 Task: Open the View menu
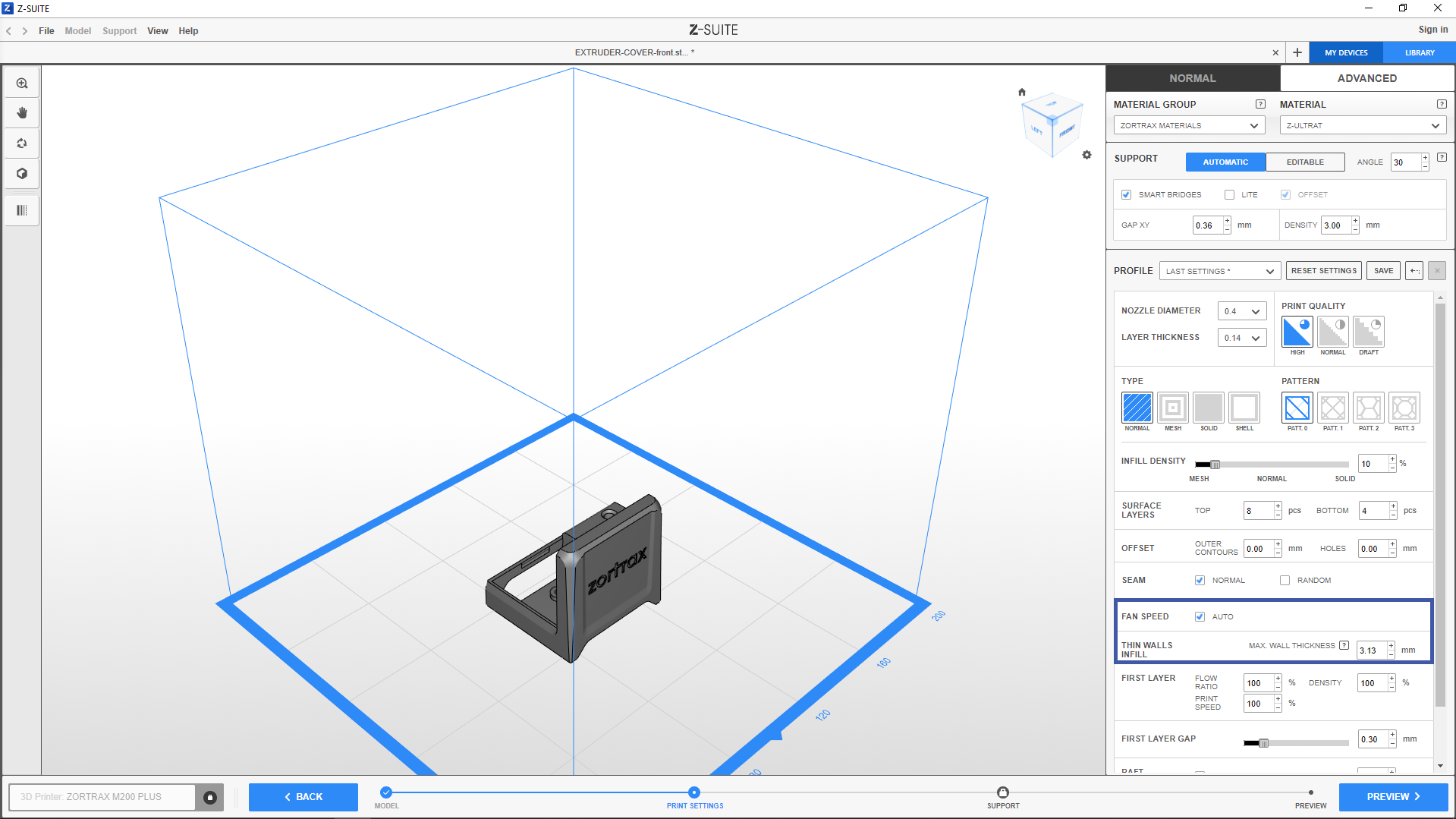pos(157,31)
